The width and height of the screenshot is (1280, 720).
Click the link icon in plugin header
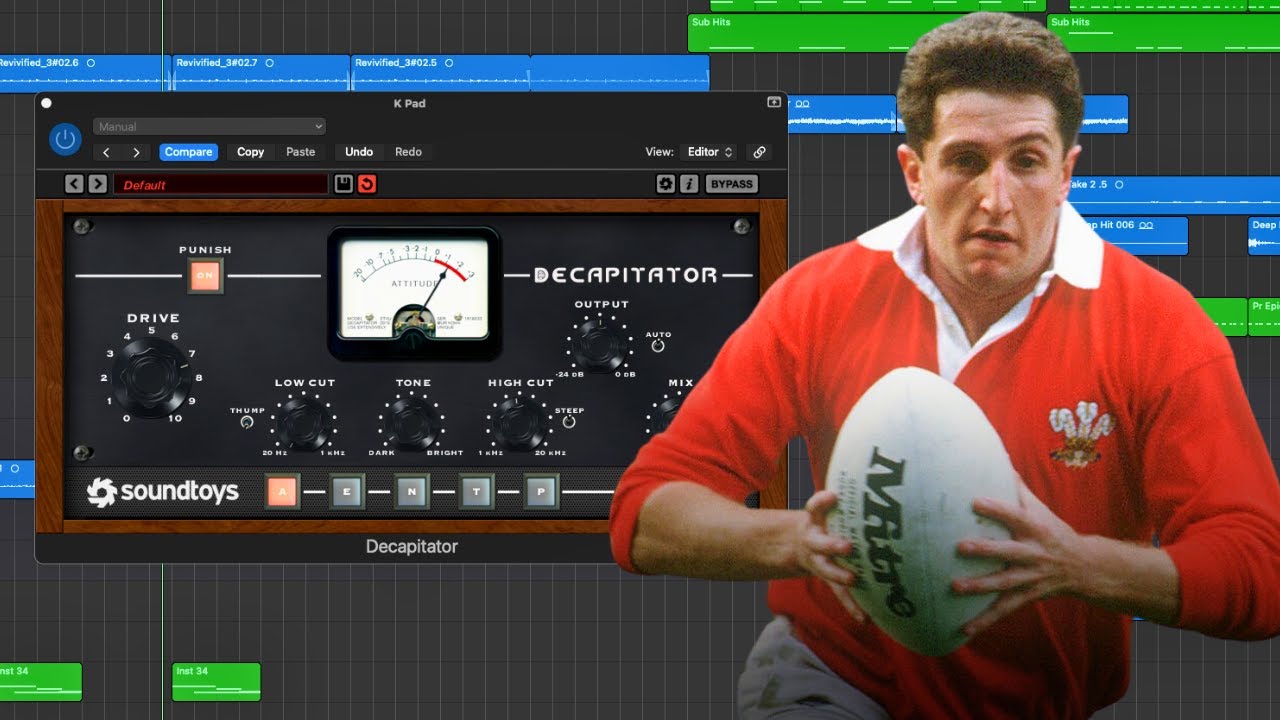(759, 152)
